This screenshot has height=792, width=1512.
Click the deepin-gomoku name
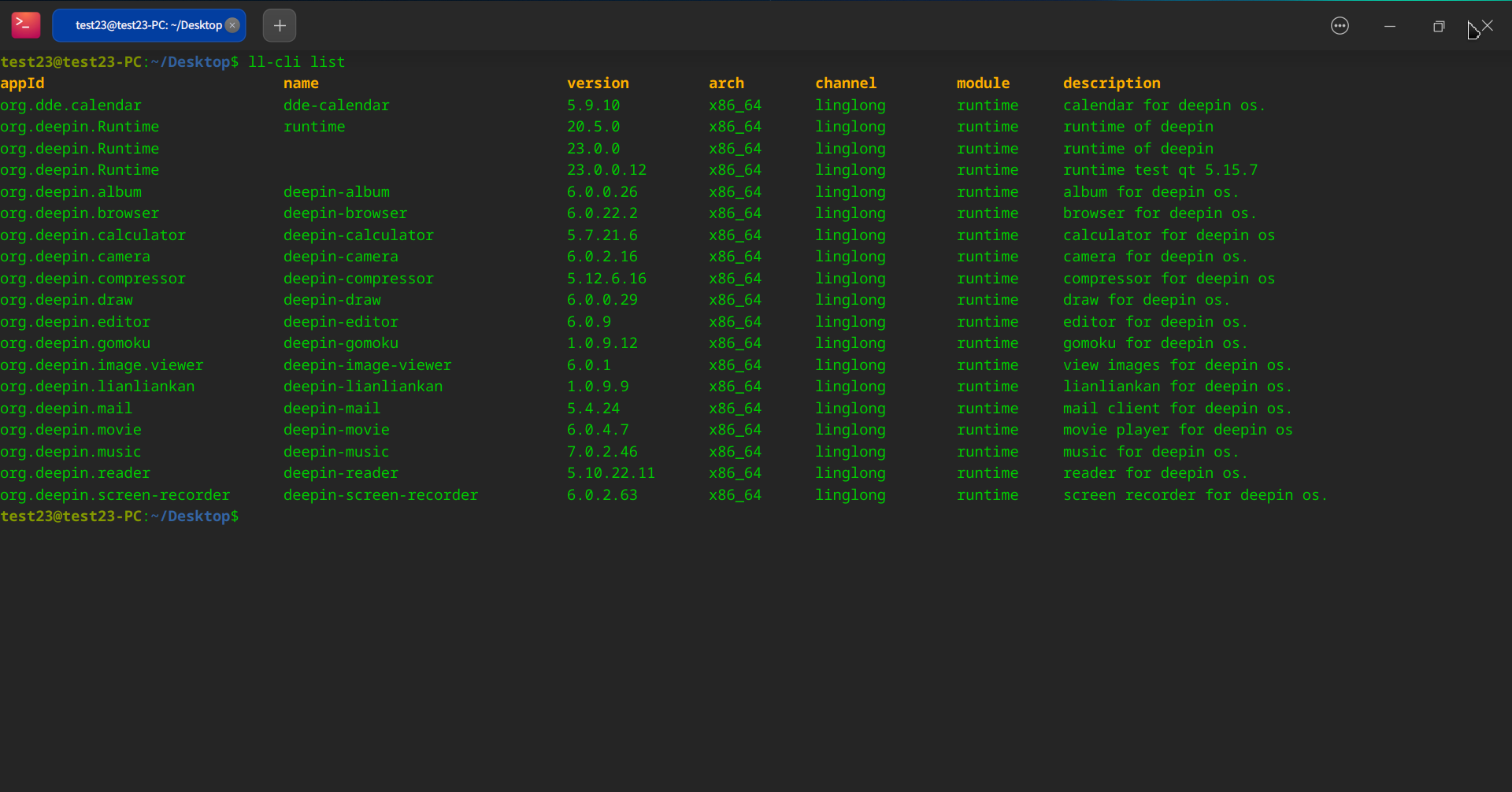[341, 343]
